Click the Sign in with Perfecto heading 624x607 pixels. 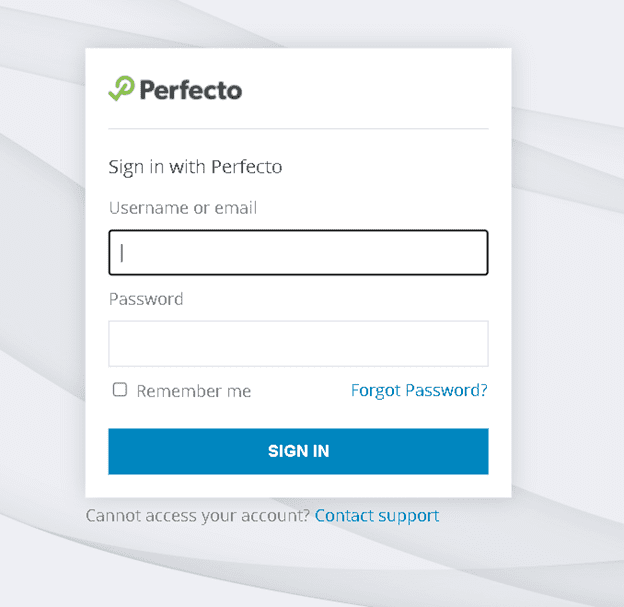pos(195,167)
